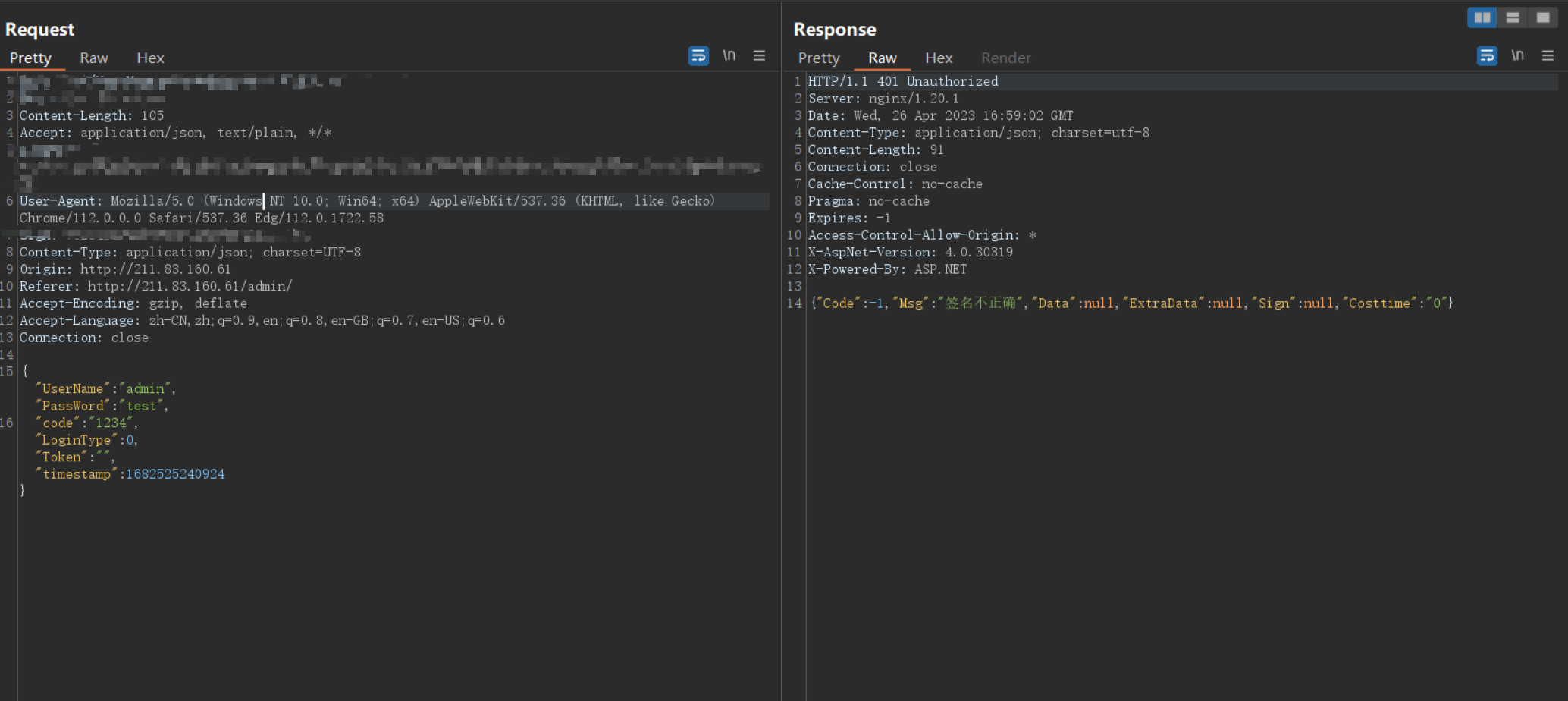Image resolution: width=1568 pixels, height=701 pixels.
Task: Switch to Request Hex tab
Action: click(x=150, y=58)
